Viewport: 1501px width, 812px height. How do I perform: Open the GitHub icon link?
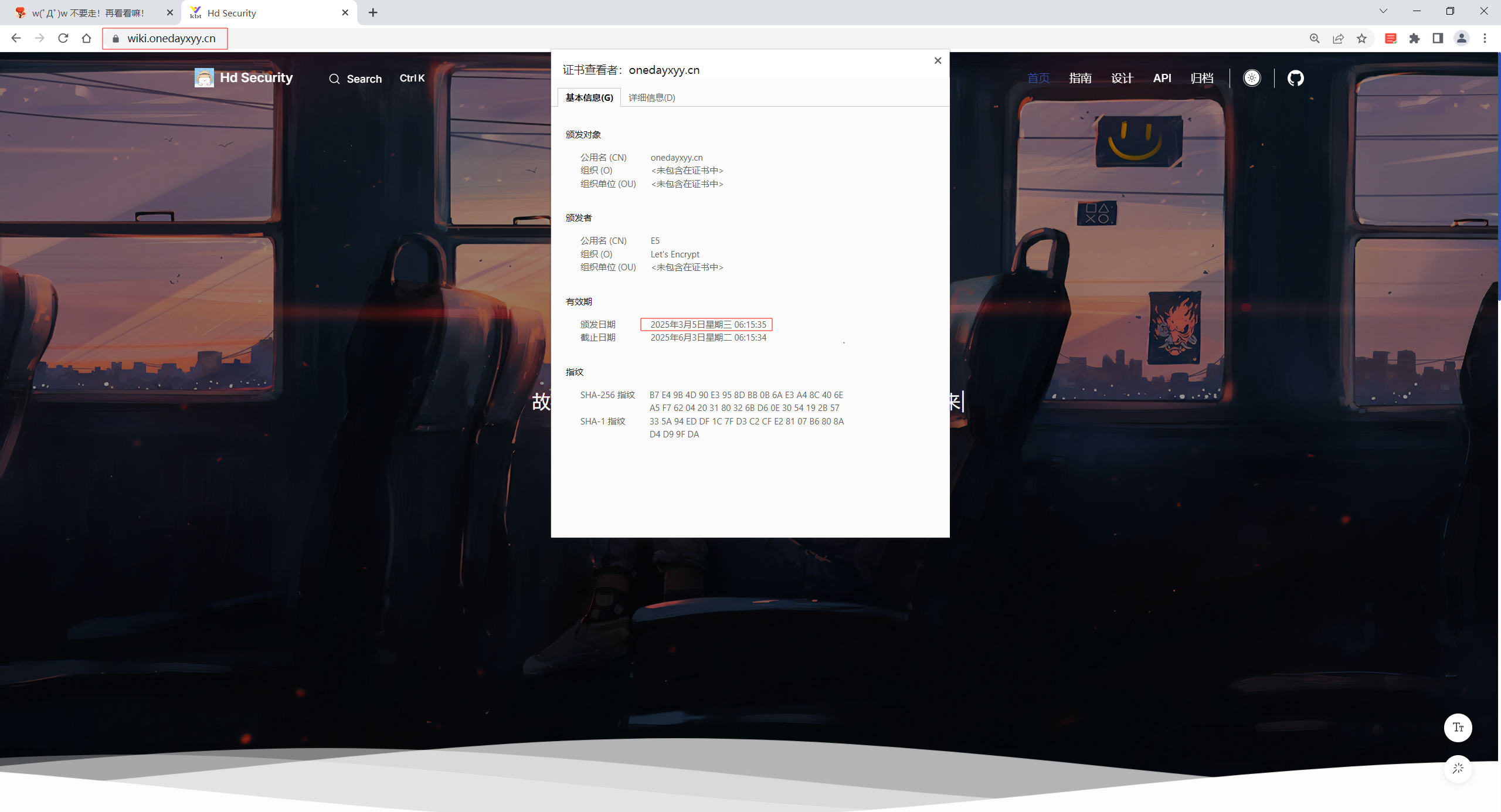pos(1295,78)
